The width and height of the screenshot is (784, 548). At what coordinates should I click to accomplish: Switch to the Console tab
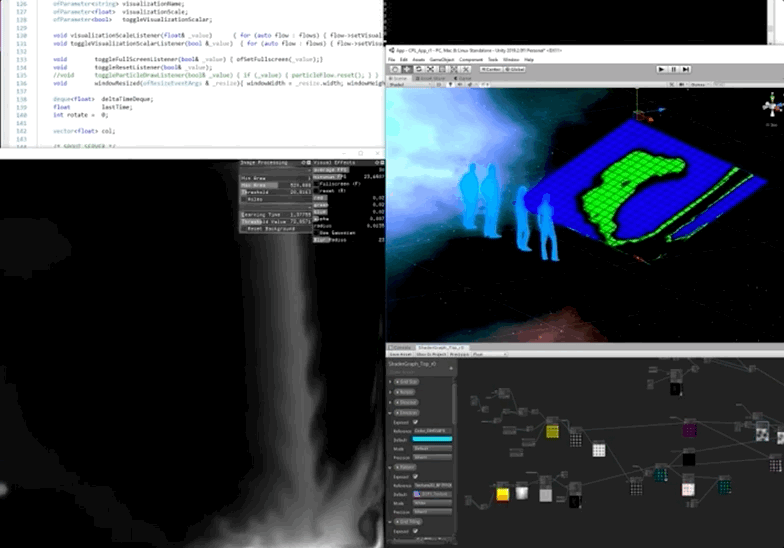[x=400, y=348]
